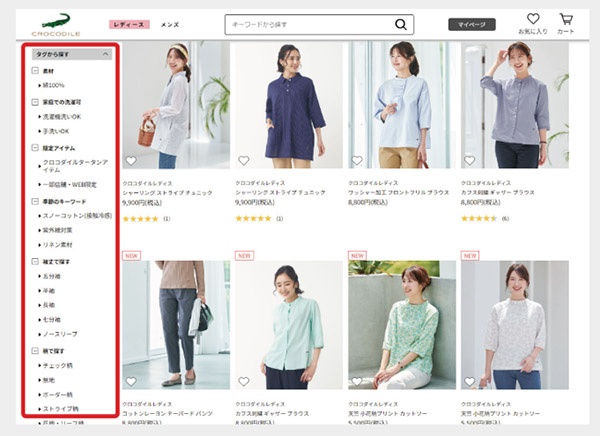The image size is (600, 436).
Task: Filter by 半袖
Action: point(49,291)
